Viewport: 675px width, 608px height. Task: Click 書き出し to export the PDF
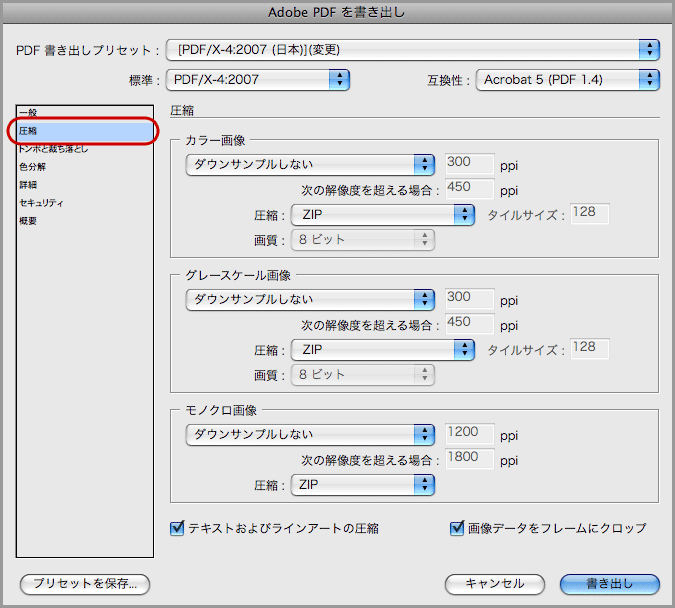(x=609, y=584)
